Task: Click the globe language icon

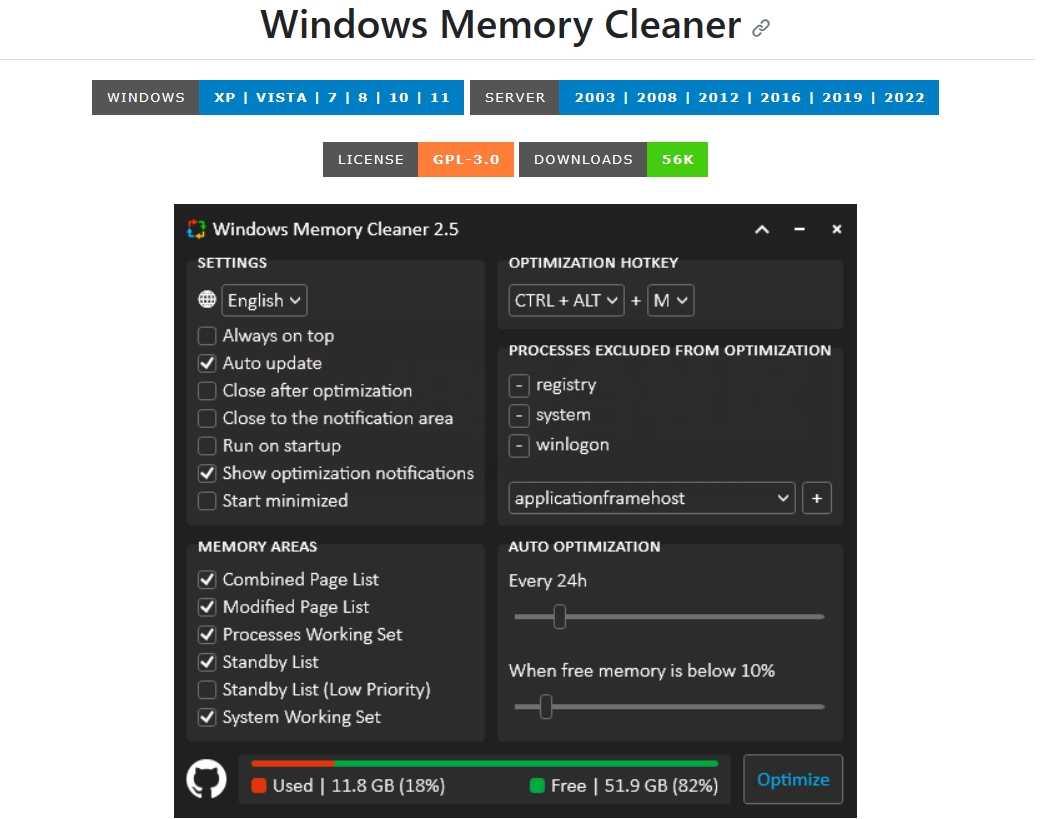Action: (x=207, y=299)
